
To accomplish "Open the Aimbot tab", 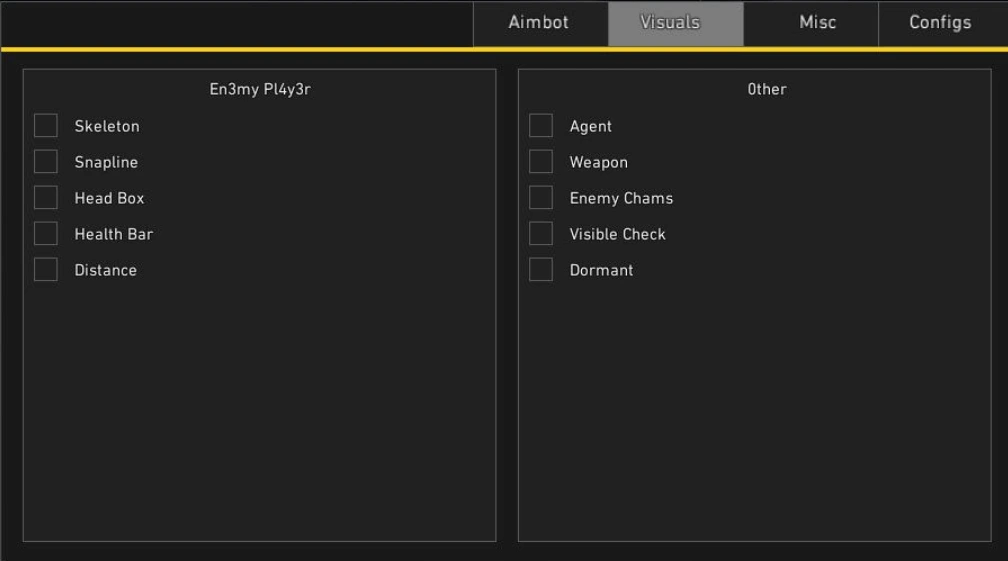I will [x=540, y=23].
